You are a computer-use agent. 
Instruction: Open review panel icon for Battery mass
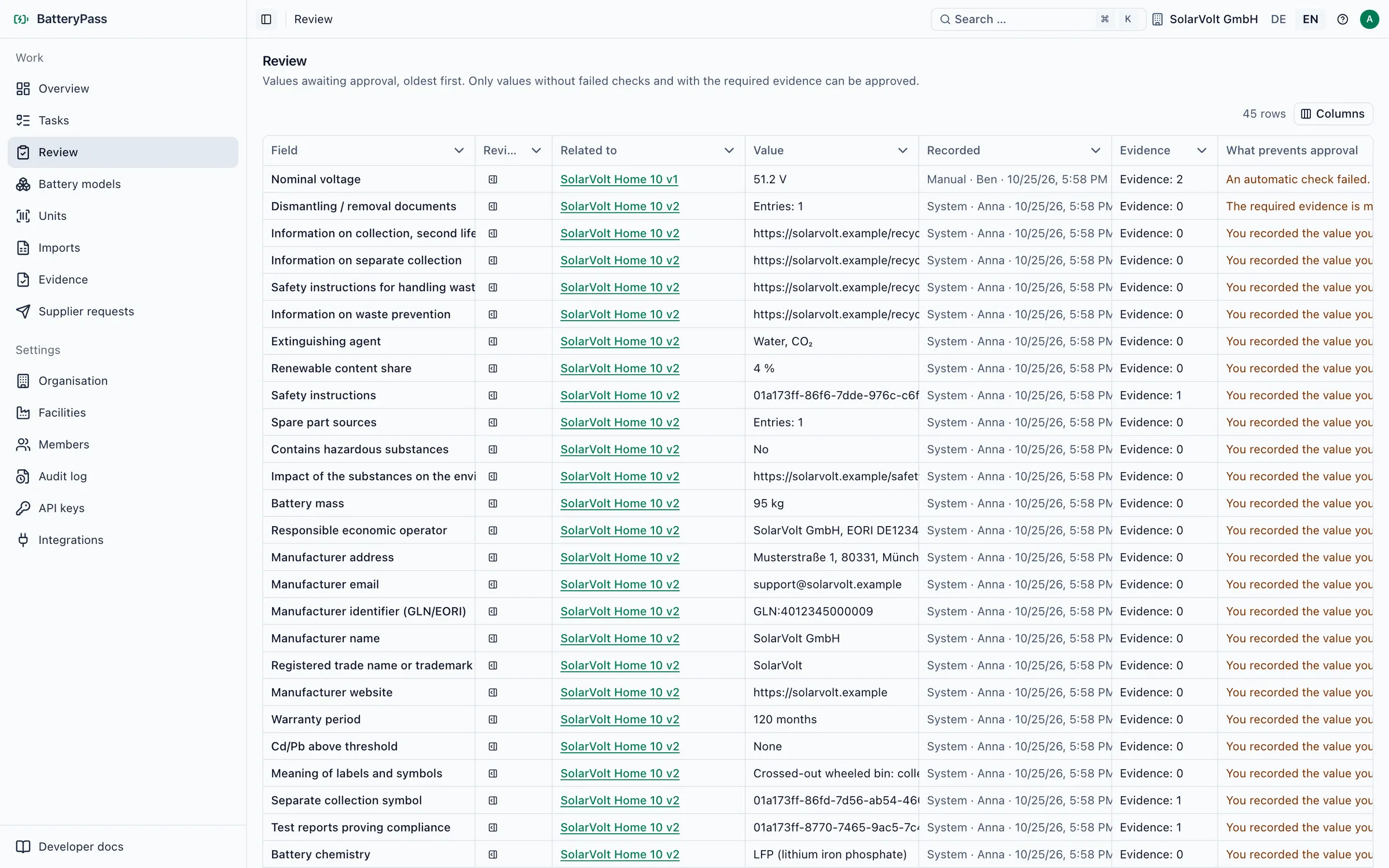[493, 503]
